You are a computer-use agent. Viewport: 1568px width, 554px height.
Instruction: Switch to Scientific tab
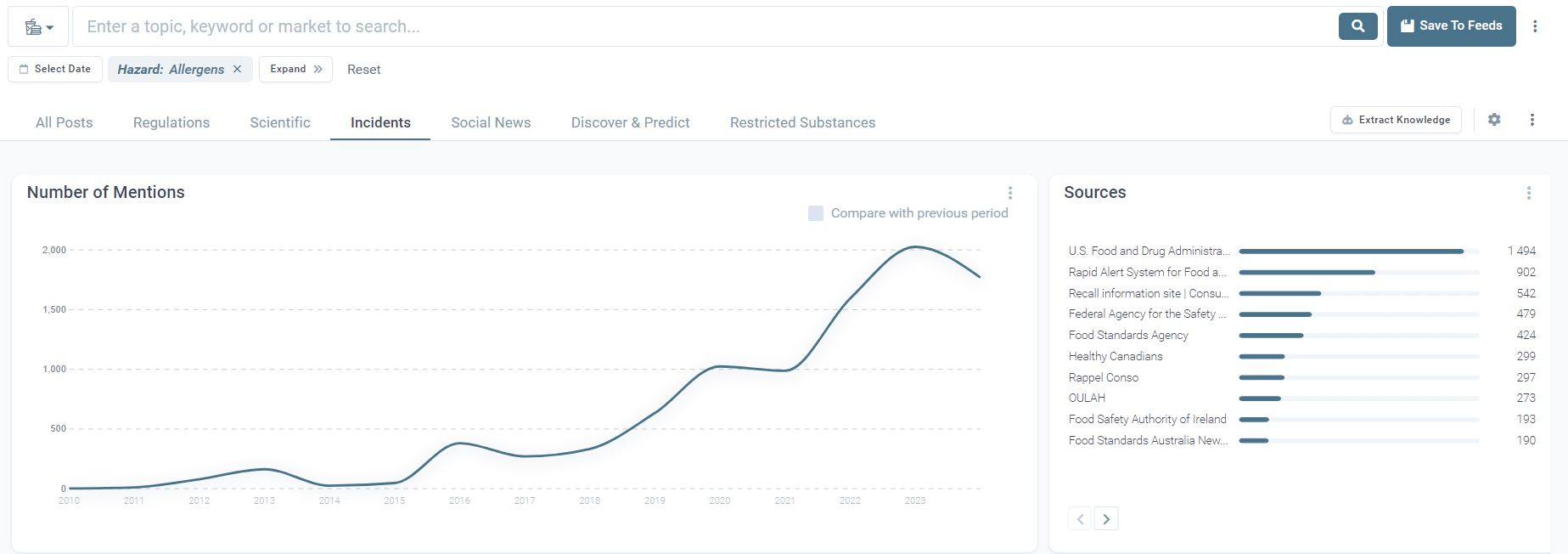coord(280,122)
